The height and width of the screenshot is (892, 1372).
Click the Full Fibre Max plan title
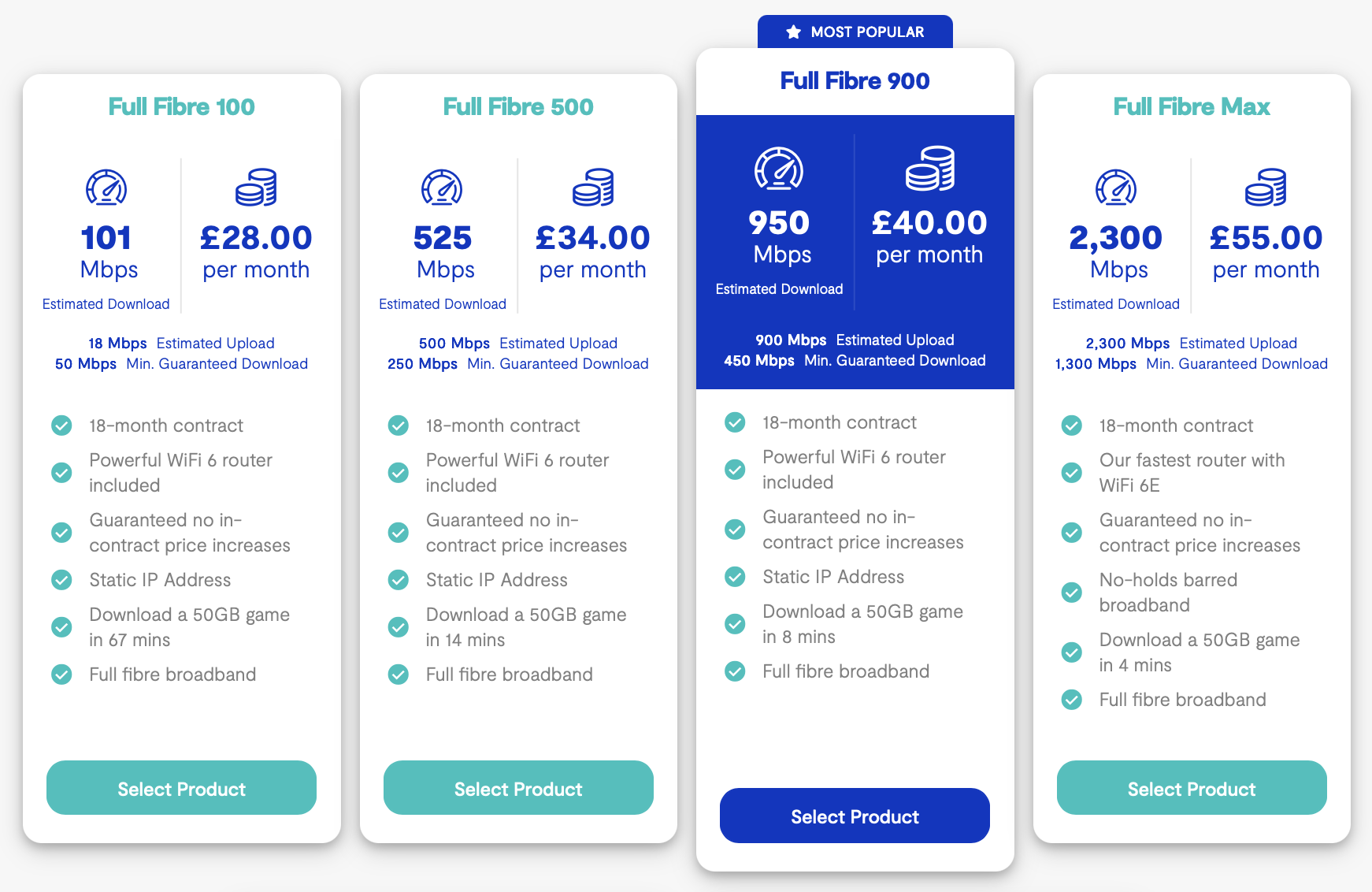[1192, 106]
